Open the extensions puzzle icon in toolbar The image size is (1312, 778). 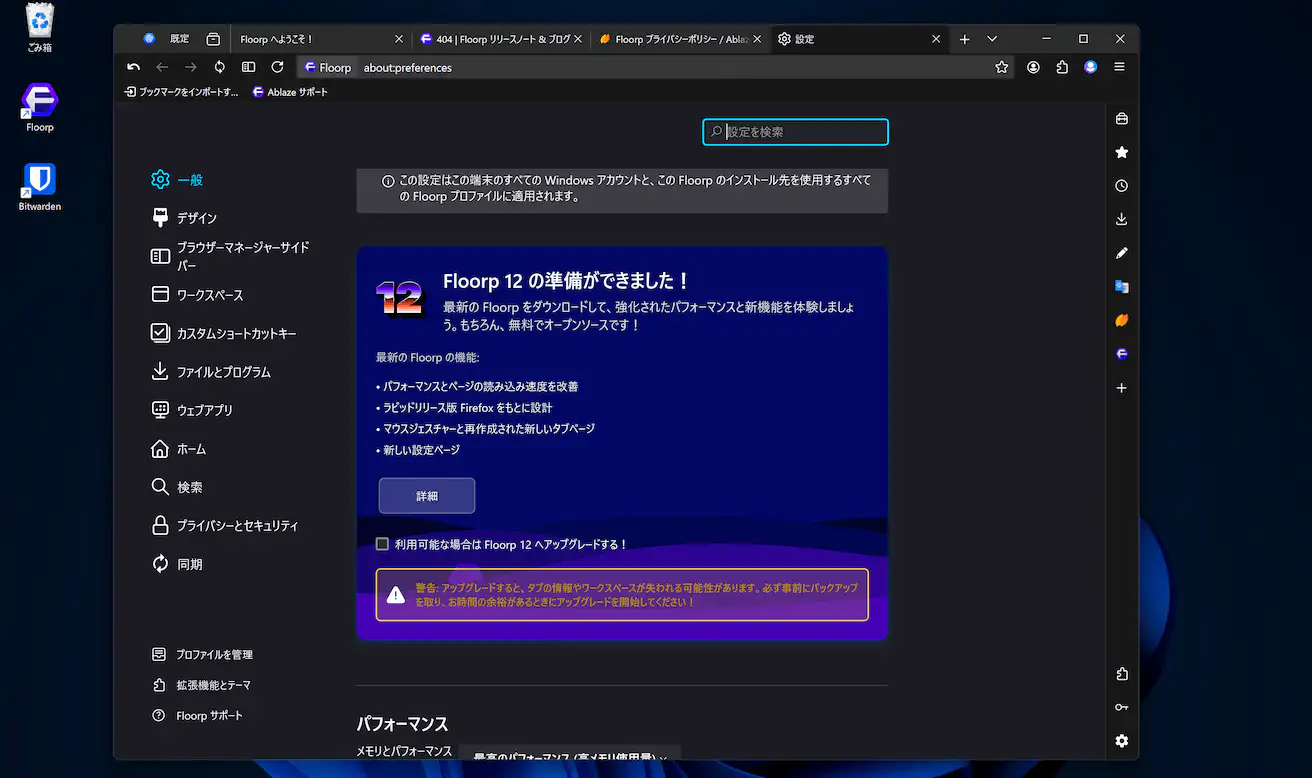click(x=1062, y=67)
